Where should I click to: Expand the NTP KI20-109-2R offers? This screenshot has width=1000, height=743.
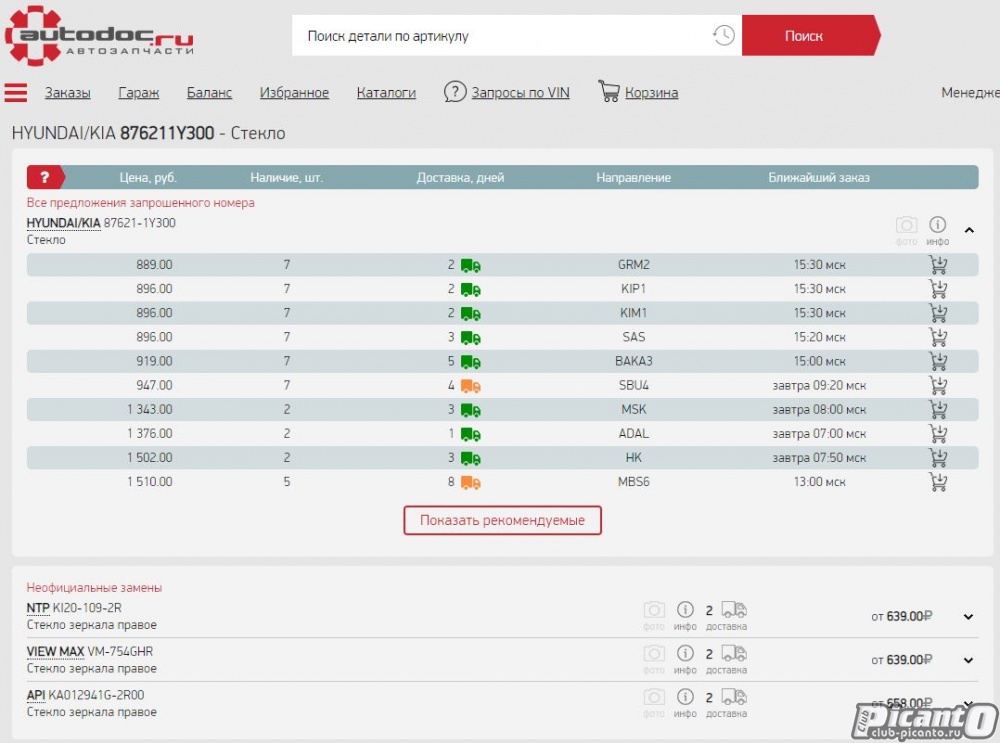(x=968, y=617)
